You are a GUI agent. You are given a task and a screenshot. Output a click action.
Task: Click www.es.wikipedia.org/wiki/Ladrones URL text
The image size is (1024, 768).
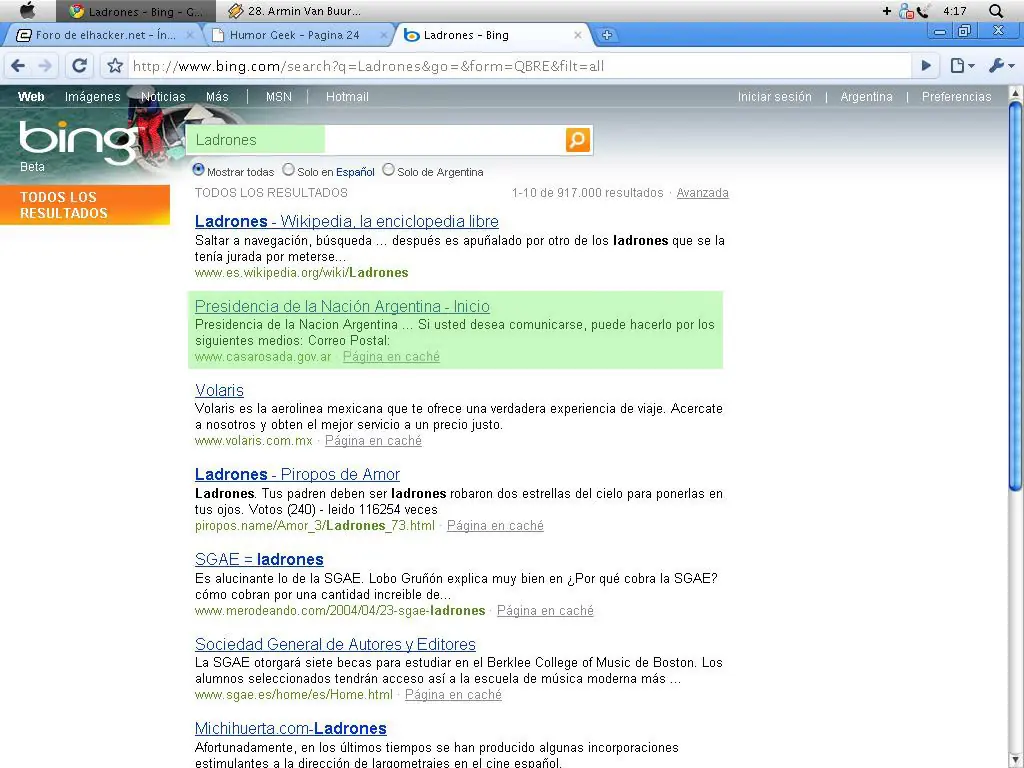tap(302, 273)
